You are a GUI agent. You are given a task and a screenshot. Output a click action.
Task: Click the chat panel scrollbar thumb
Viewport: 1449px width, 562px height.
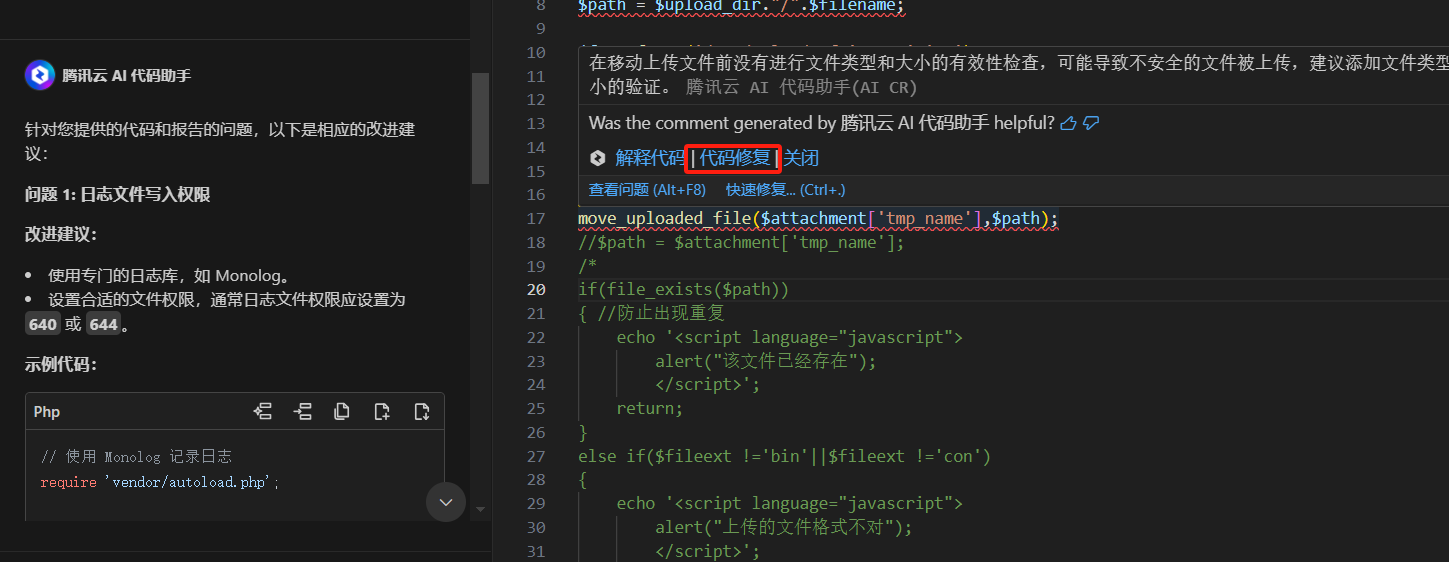(x=480, y=128)
